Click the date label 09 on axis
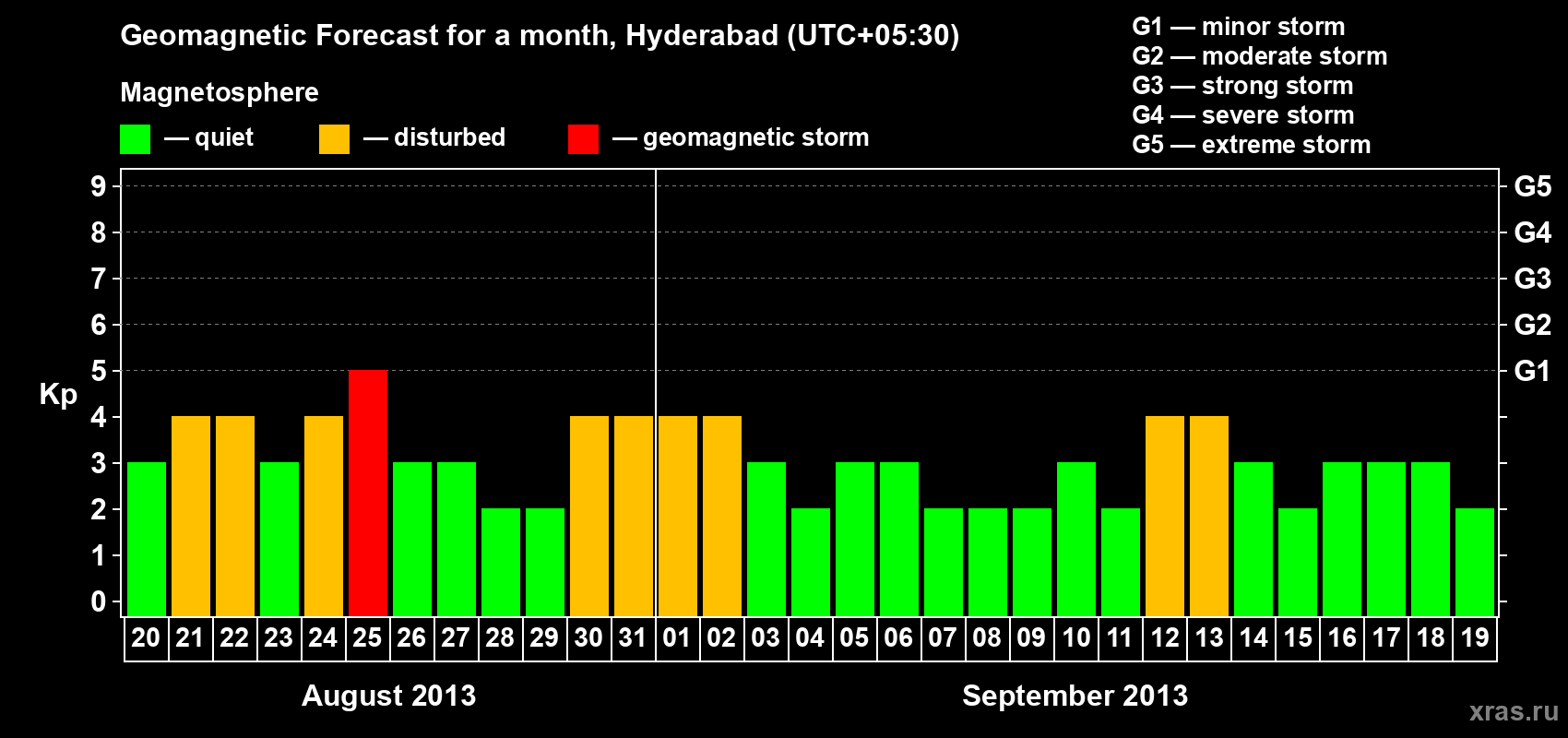 [1031, 638]
